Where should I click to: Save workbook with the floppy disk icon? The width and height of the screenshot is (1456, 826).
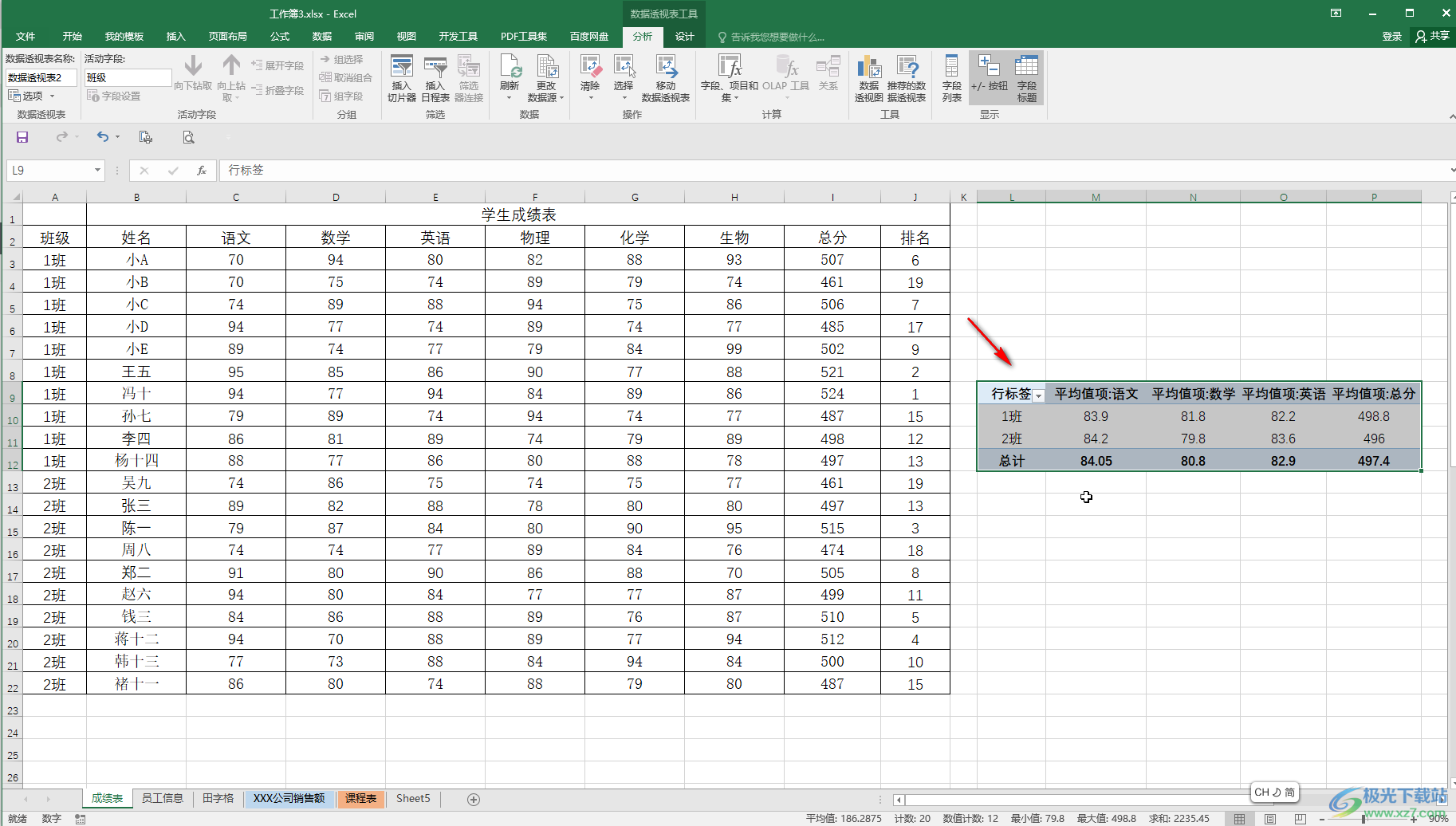pyautogui.click(x=22, y=137)
